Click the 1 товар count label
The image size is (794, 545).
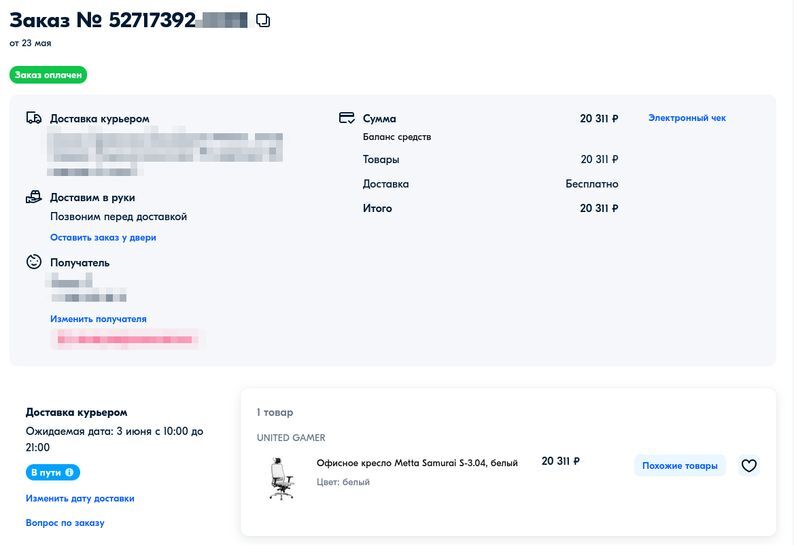275,412
